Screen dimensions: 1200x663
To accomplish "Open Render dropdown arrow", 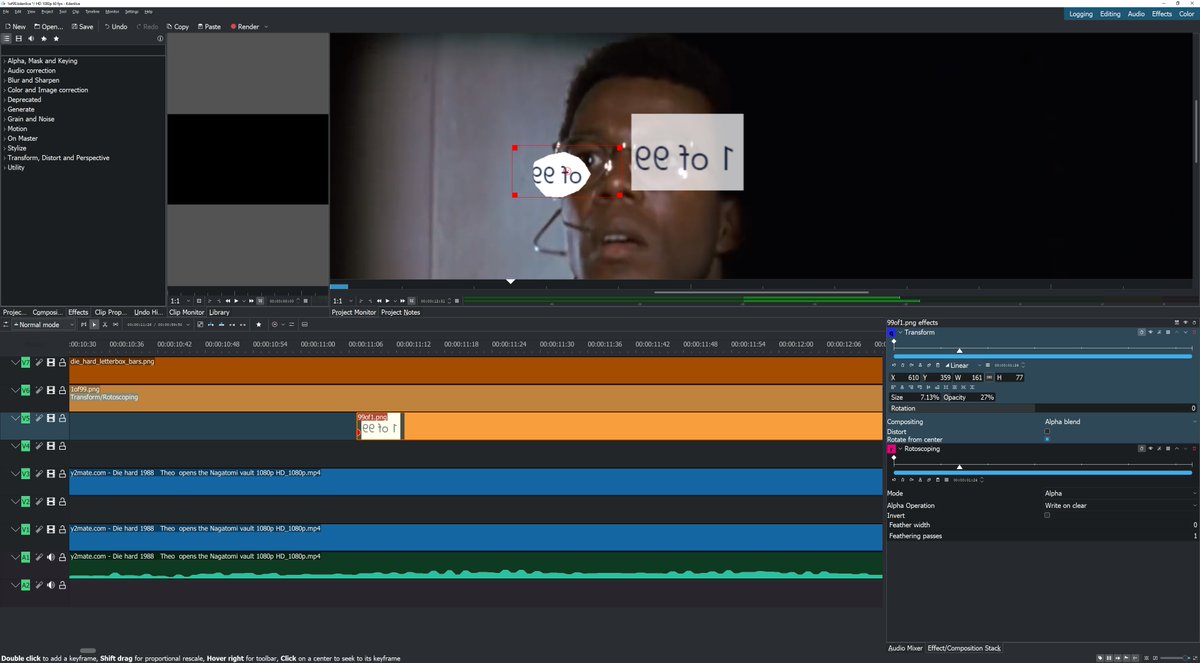I will pos(266,27).
